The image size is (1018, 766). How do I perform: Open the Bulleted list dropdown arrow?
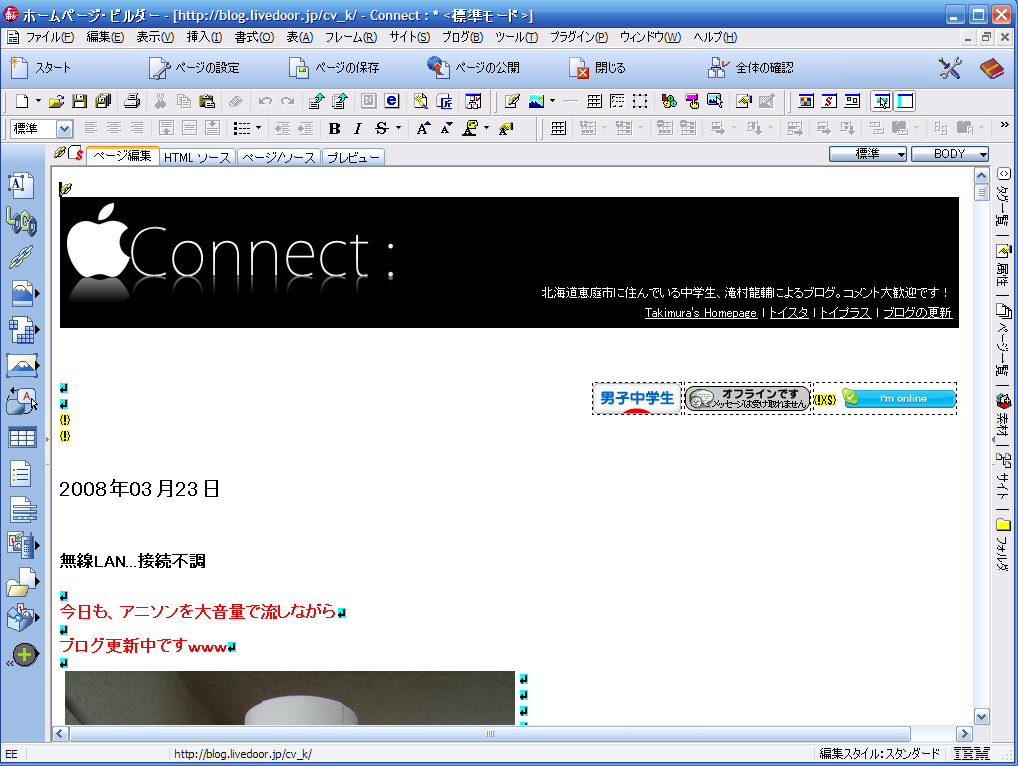coord(258,129)
